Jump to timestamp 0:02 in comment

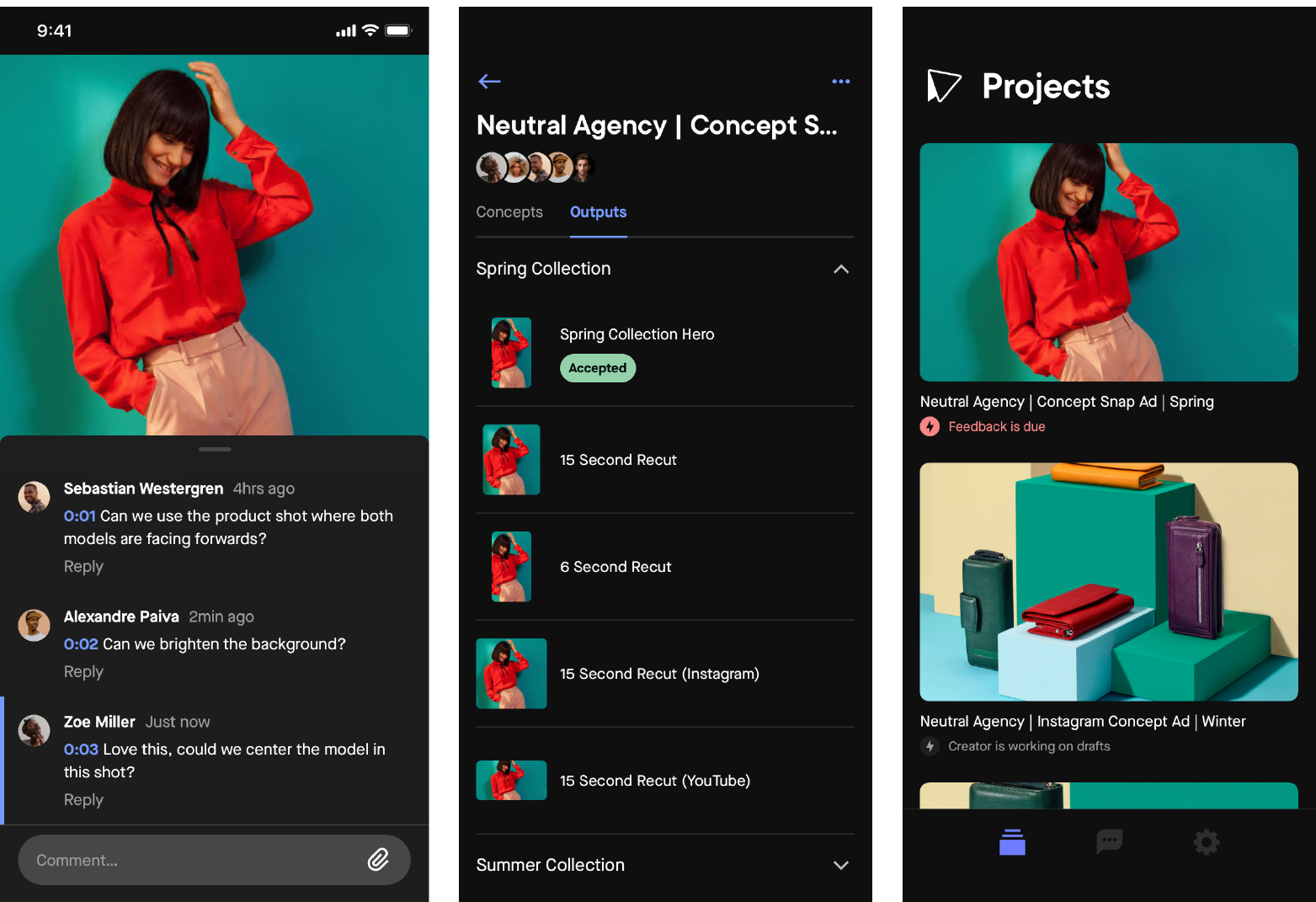coord(81,643)
